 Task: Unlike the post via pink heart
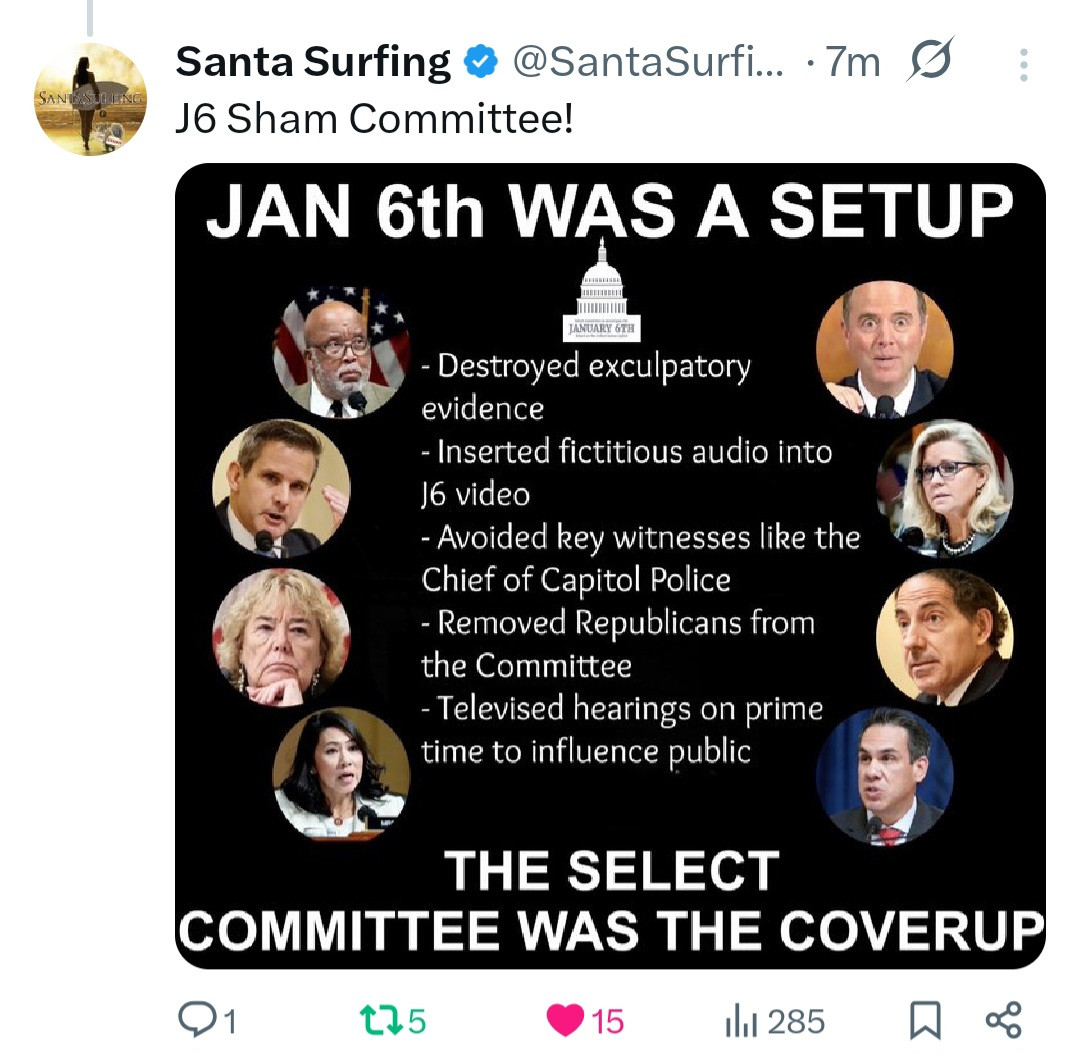[x=565, y=1020]
